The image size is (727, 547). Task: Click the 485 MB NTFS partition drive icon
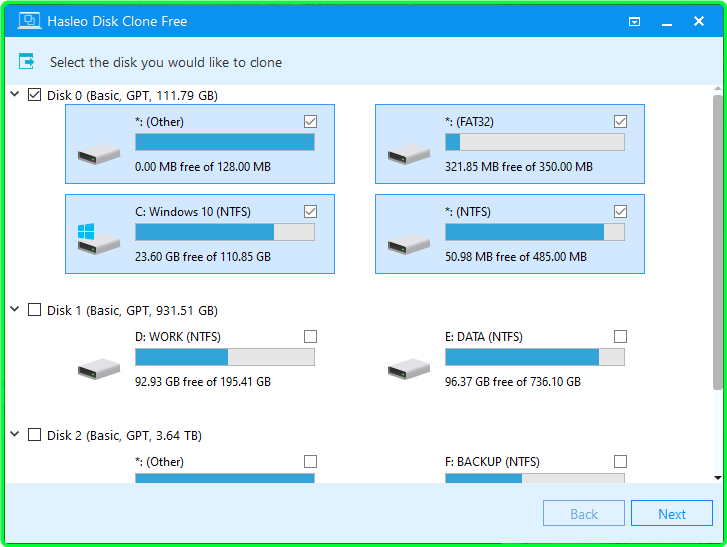click(408, 243)
